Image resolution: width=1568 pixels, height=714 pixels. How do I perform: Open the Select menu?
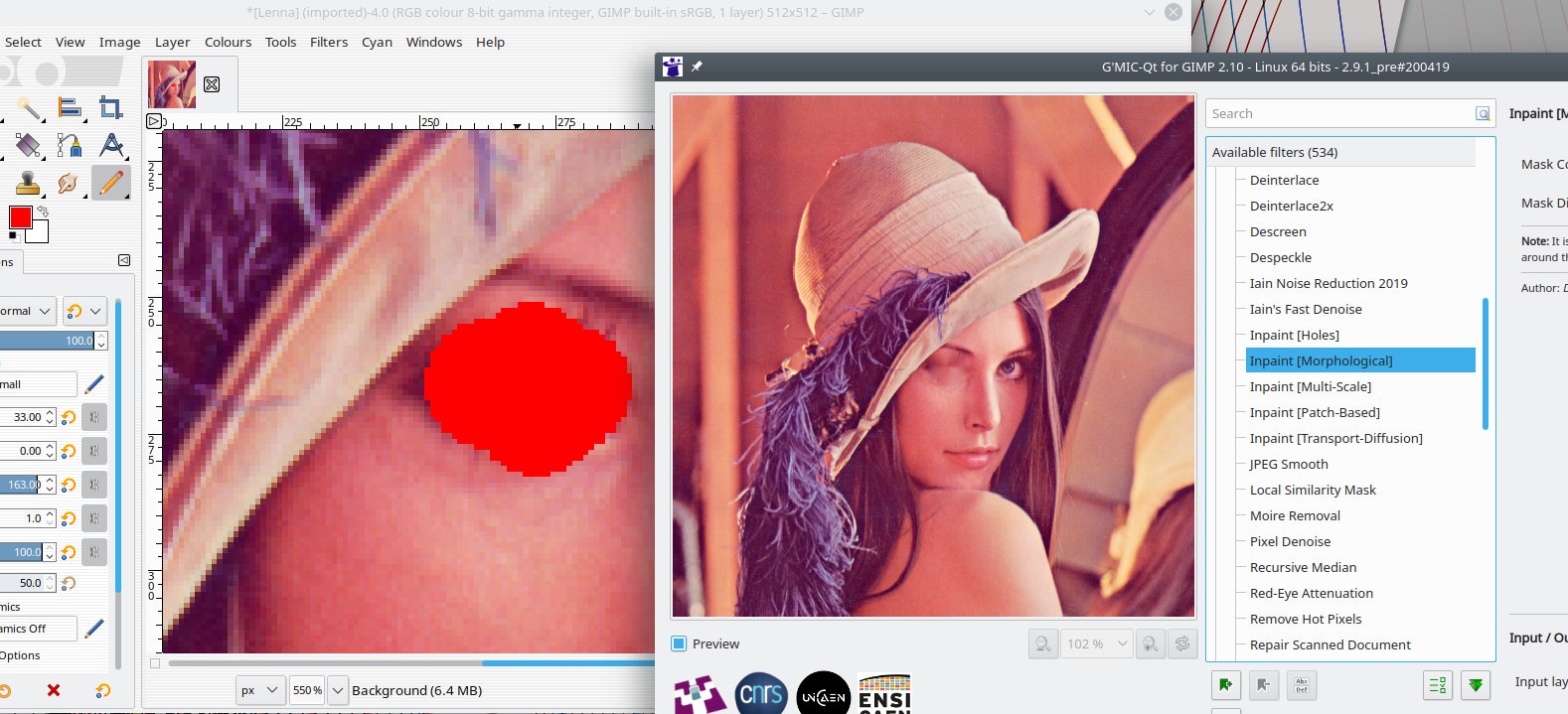[x=23, y=42]
